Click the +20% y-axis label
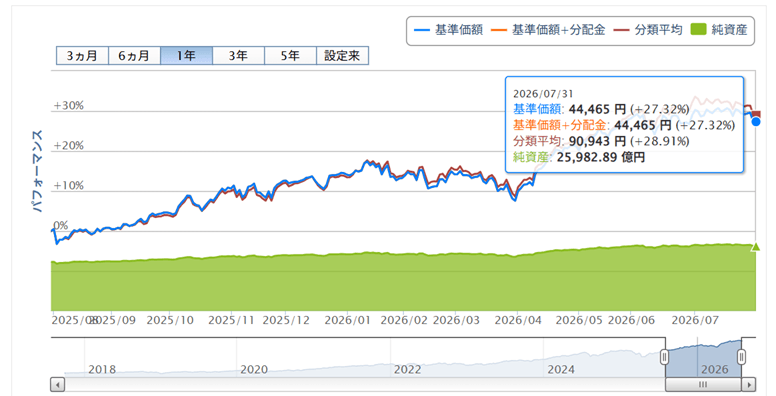This screenshot has width=776, height=396. click(x=68, y=146)
